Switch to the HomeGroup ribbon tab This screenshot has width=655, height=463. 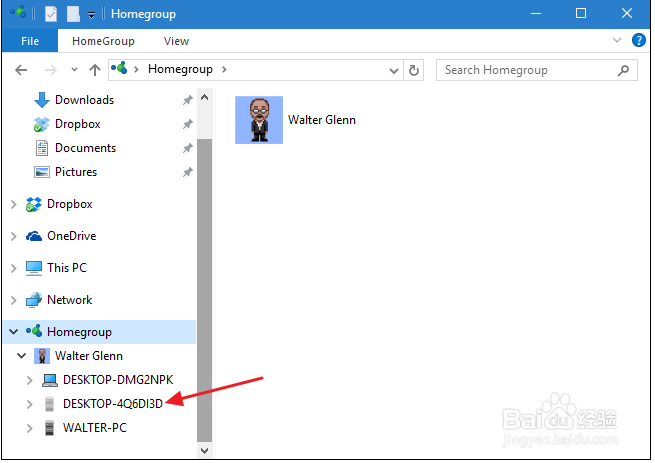click(103, 41)
